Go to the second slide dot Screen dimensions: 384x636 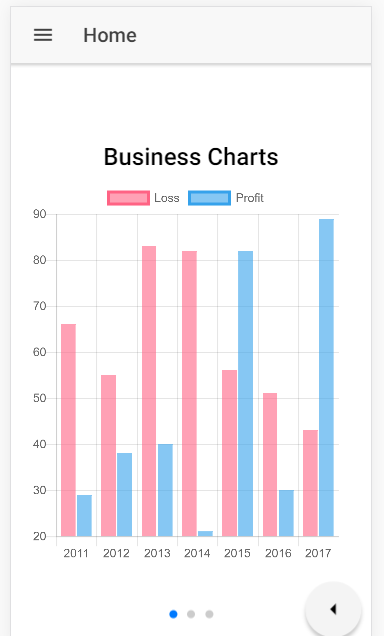191,614
